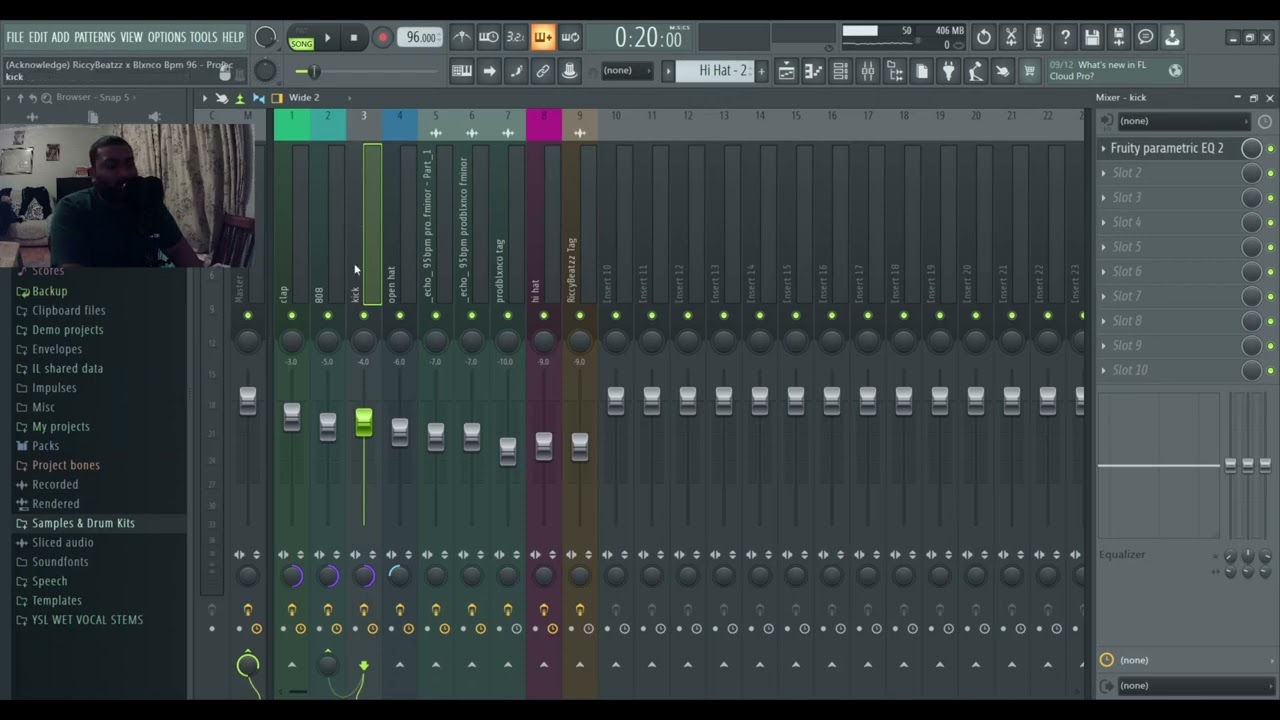Click the save new version icon

click(1119, 37)
